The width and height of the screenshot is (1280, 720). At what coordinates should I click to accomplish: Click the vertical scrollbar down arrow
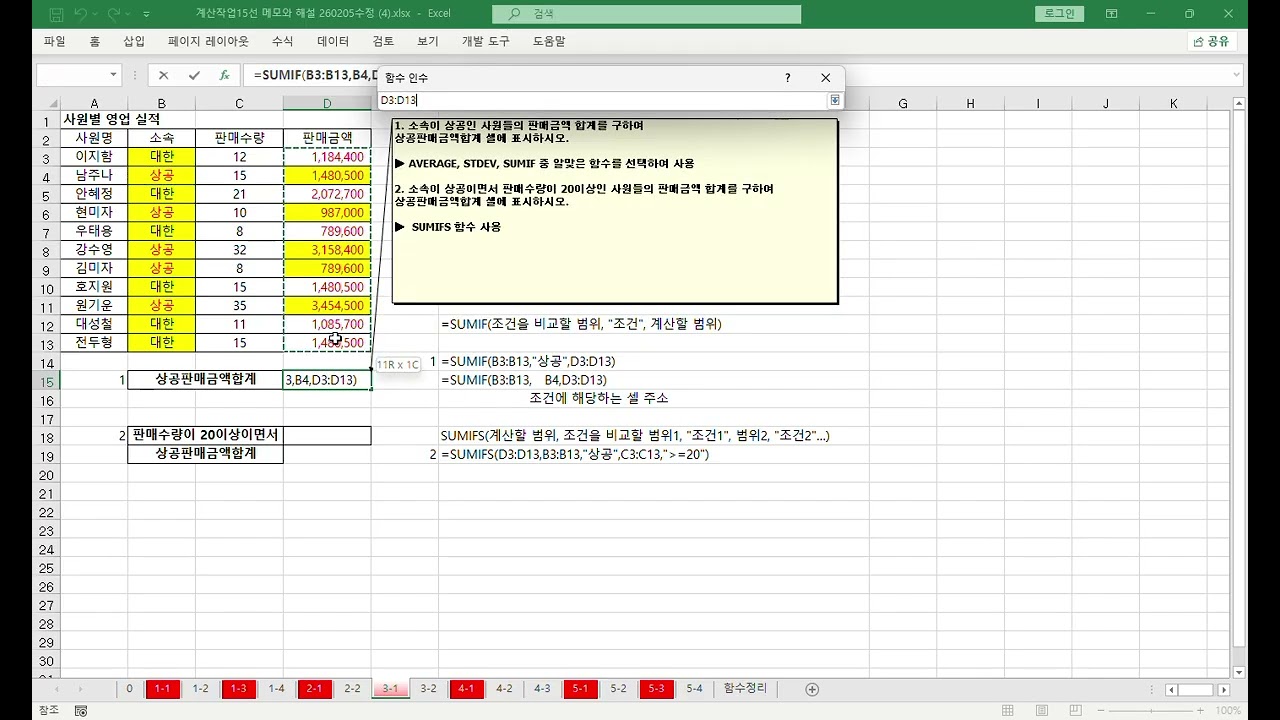click(1240, 673)
